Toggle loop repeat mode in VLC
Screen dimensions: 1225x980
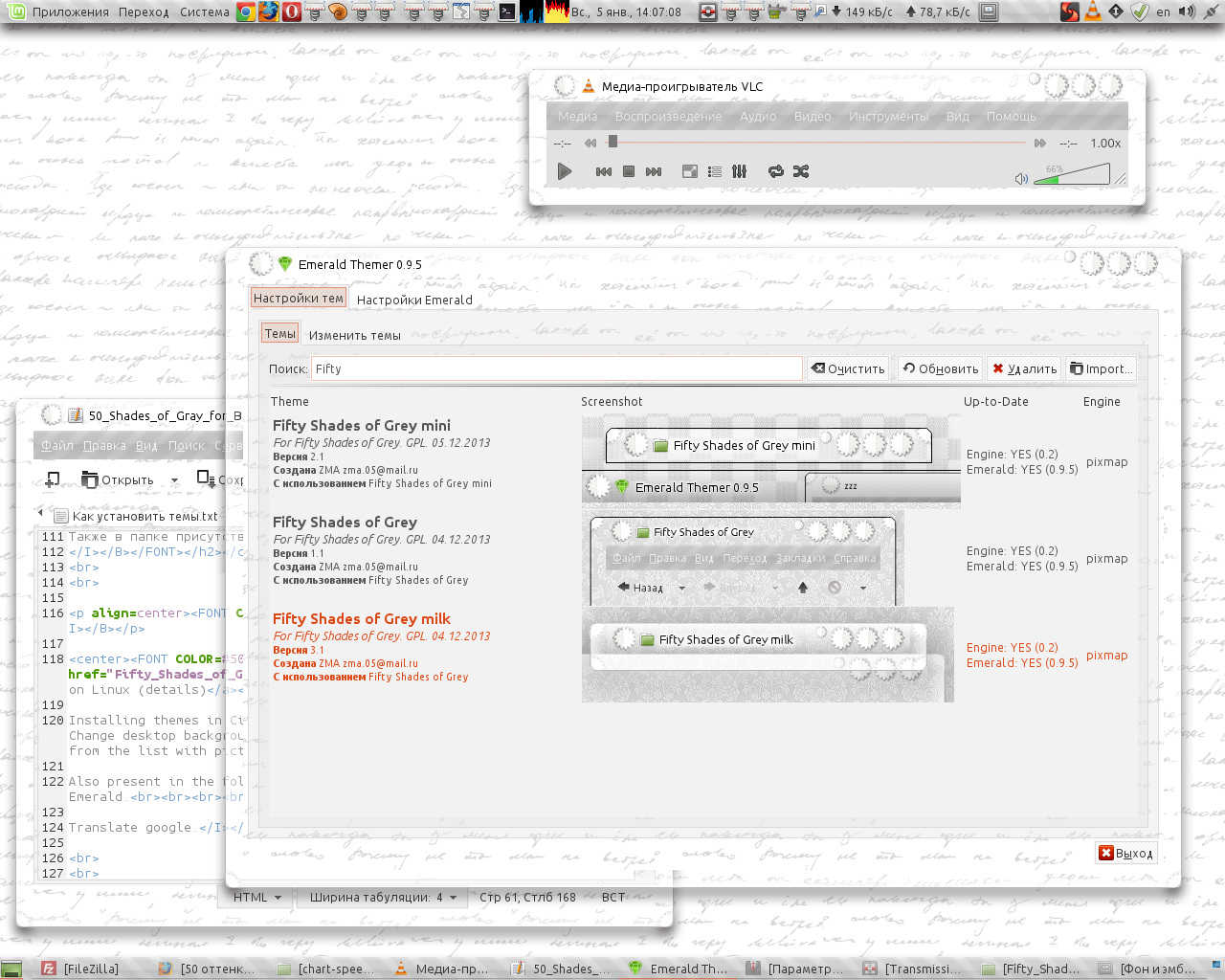coord(776,171)
